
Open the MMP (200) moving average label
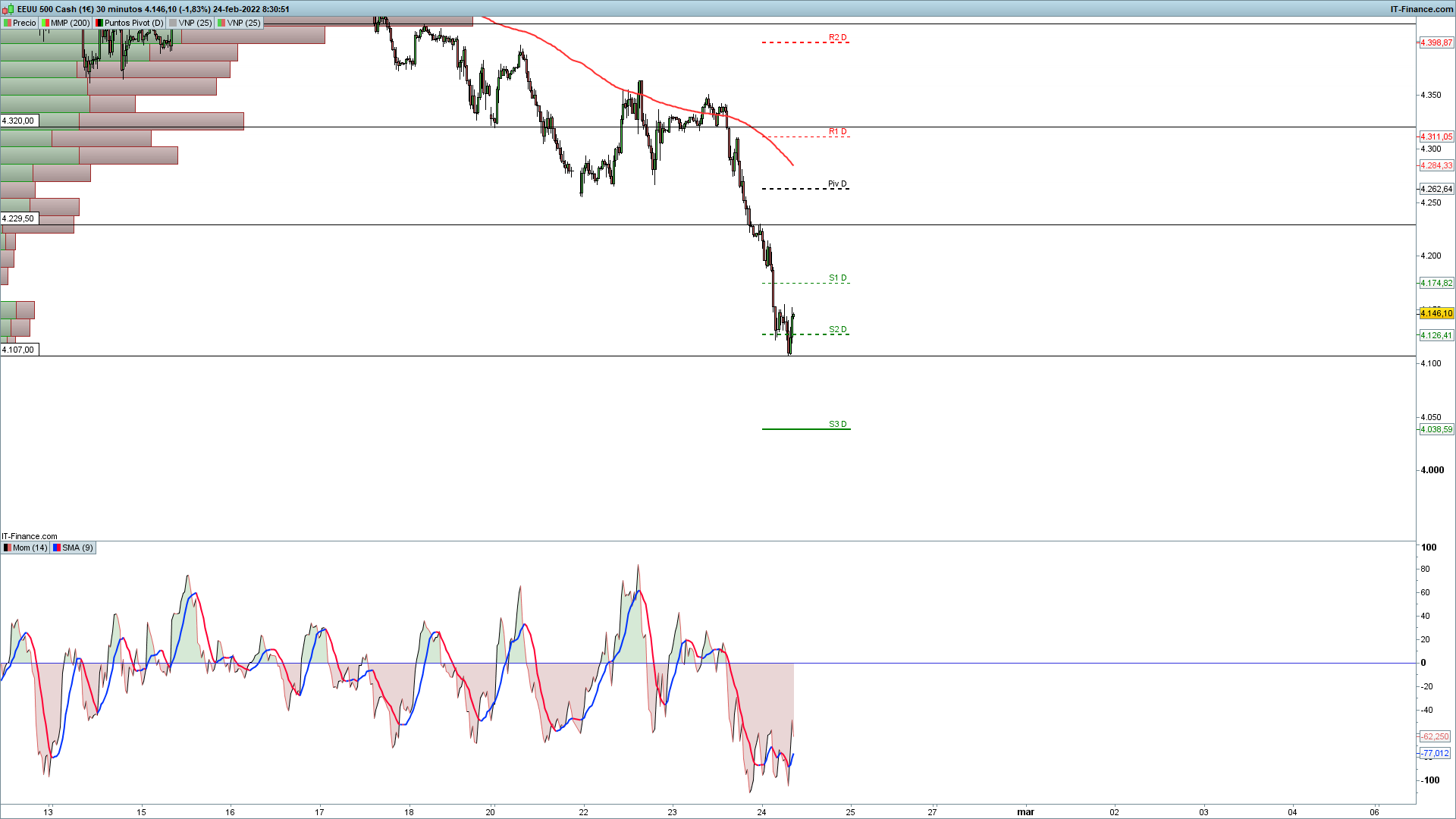pyautogui.click(x=65, y=23)
